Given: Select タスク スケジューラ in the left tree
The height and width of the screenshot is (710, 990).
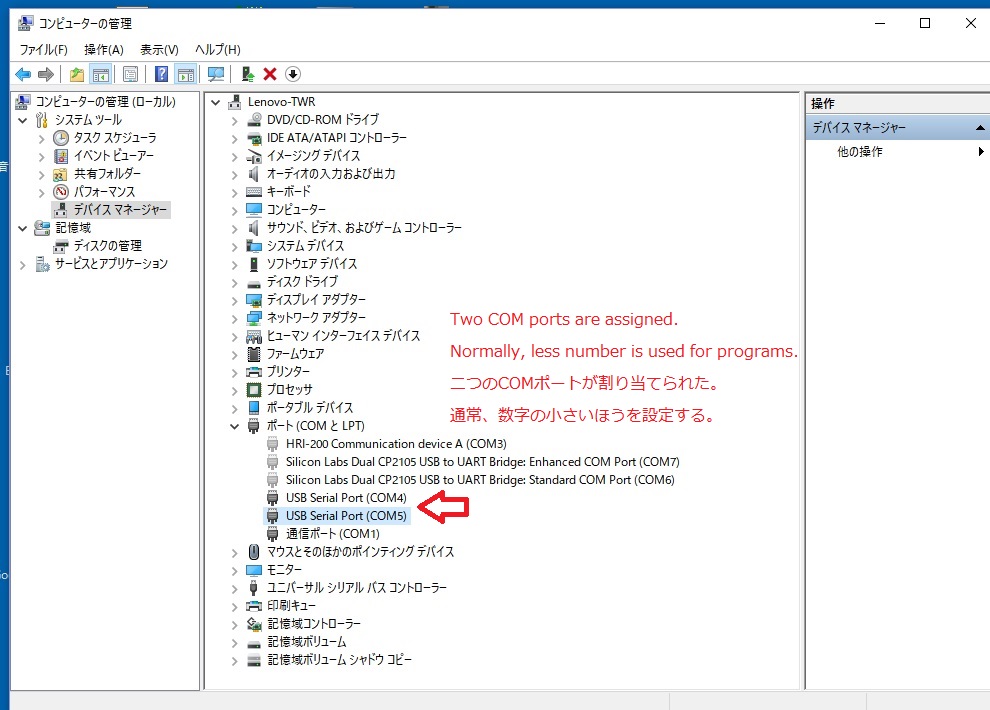Looking at the screenshot, I should point(114,138).
